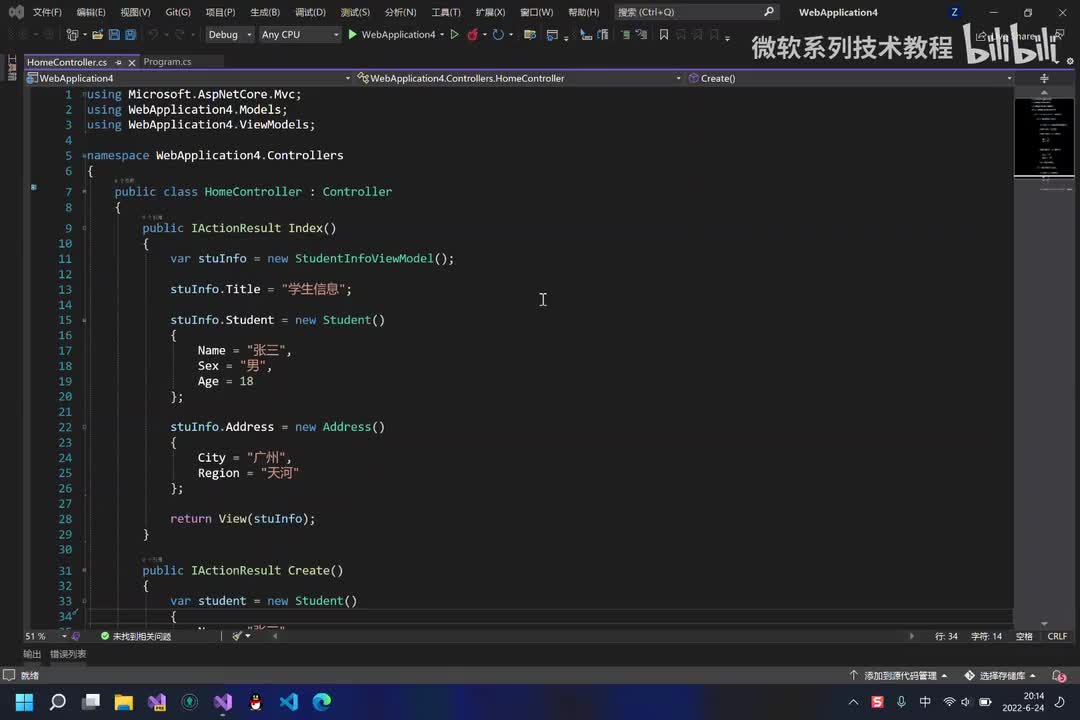Click the Save All toolbar icon
1080x720 pixels.
pyautogui.click(x=130, y=34)
